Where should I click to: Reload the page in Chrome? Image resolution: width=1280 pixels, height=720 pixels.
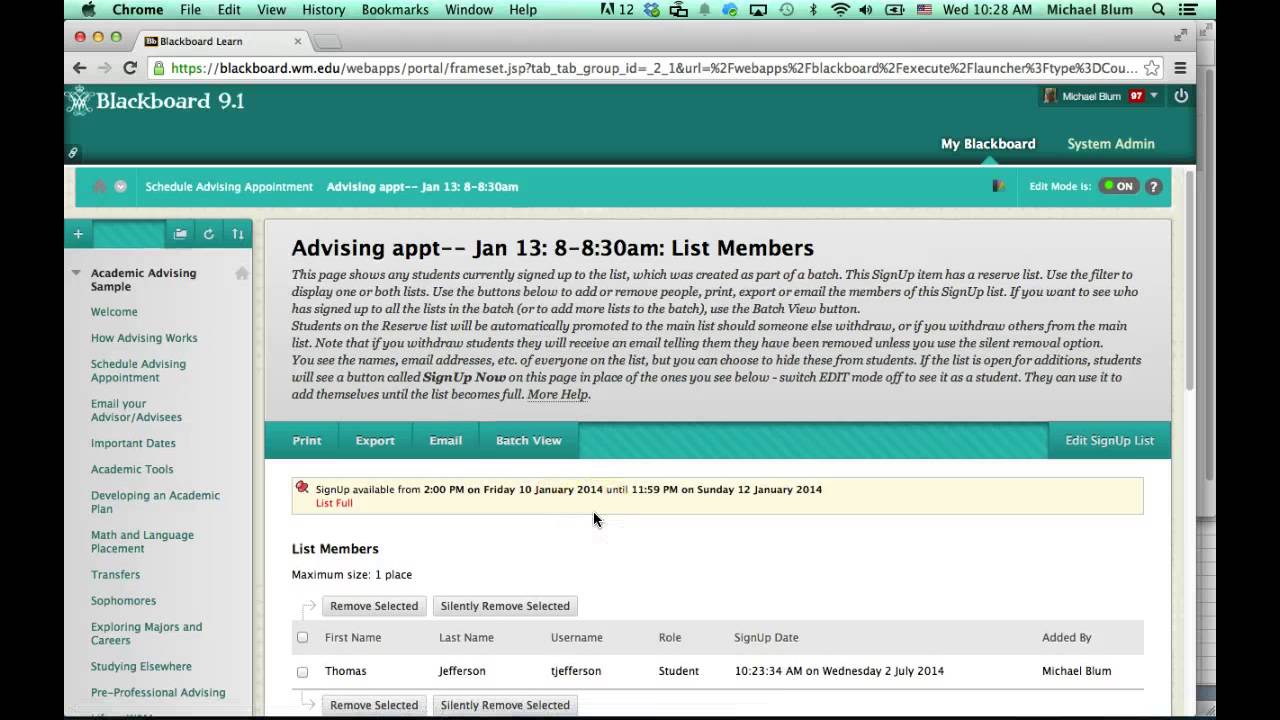pos(129,68)
